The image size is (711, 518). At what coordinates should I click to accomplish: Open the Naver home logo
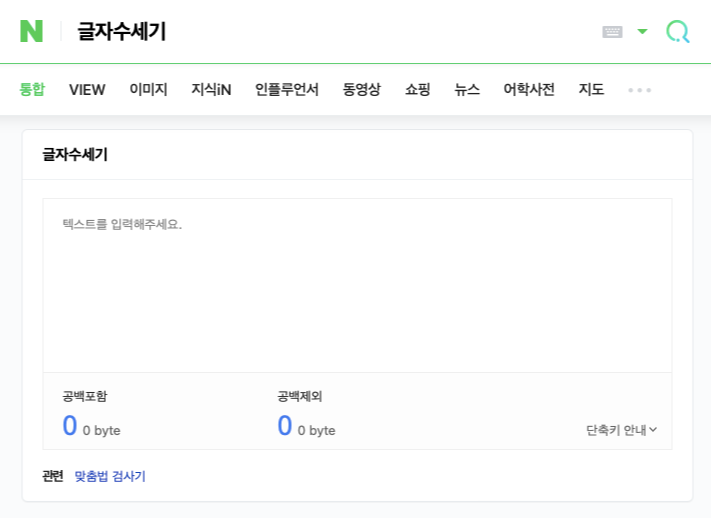point(31,31)
